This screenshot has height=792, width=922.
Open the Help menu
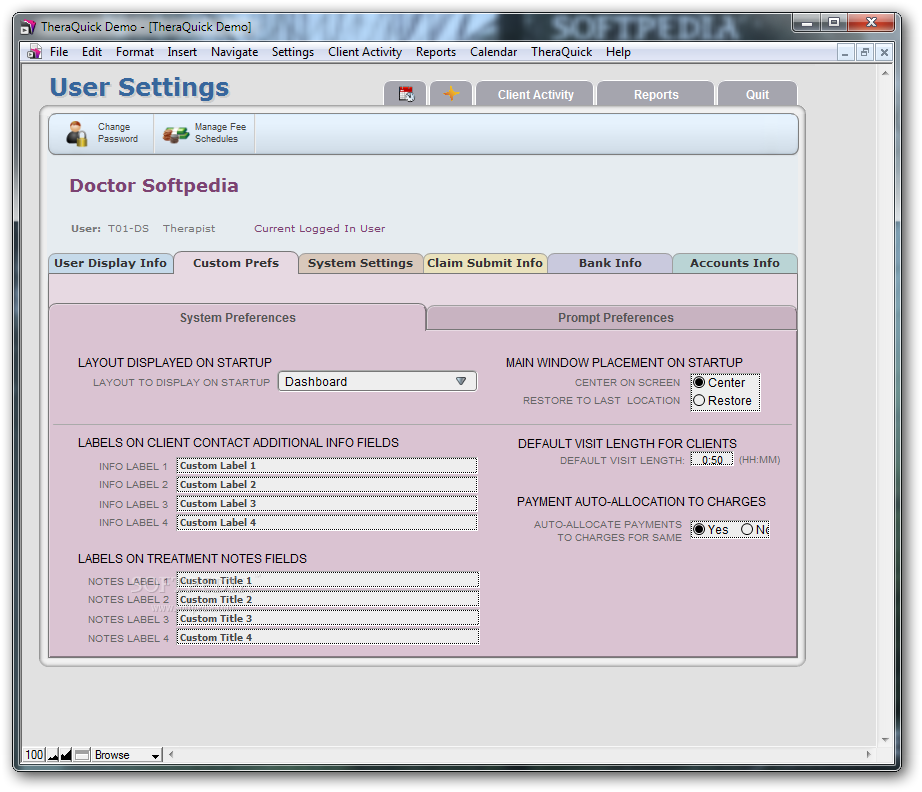[x=618, y=52]
